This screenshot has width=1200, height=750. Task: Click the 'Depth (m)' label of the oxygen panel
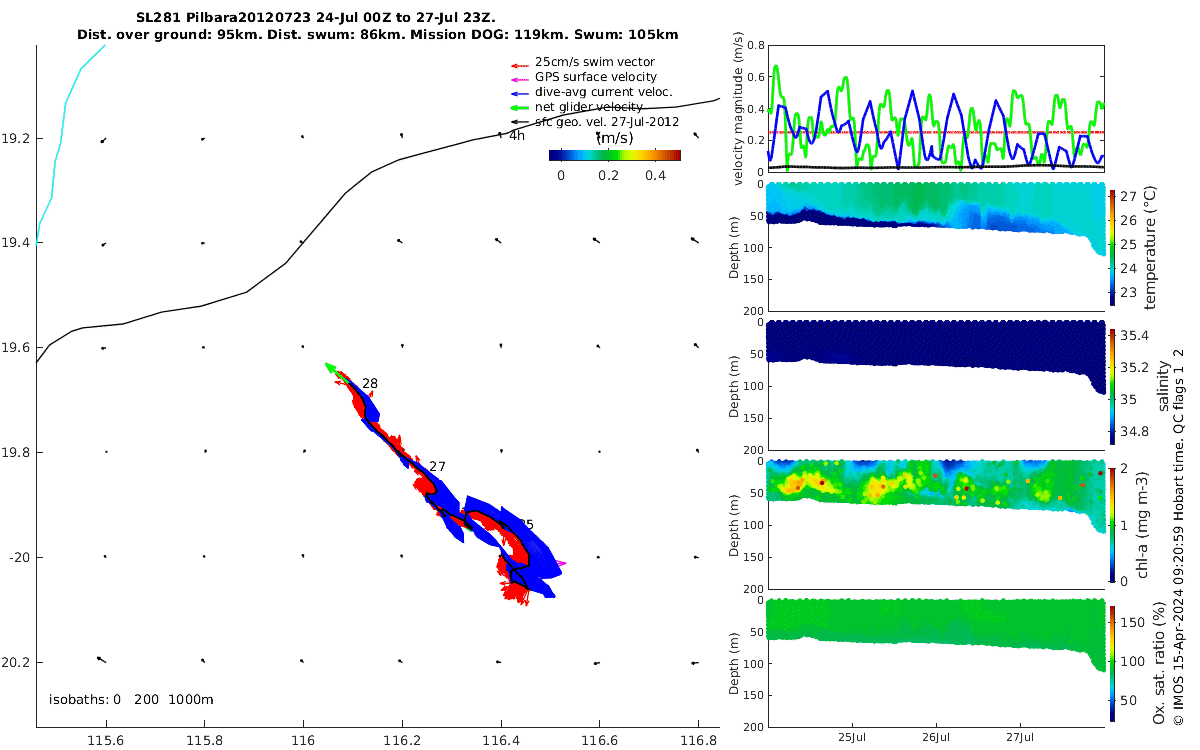pos(734,662)
